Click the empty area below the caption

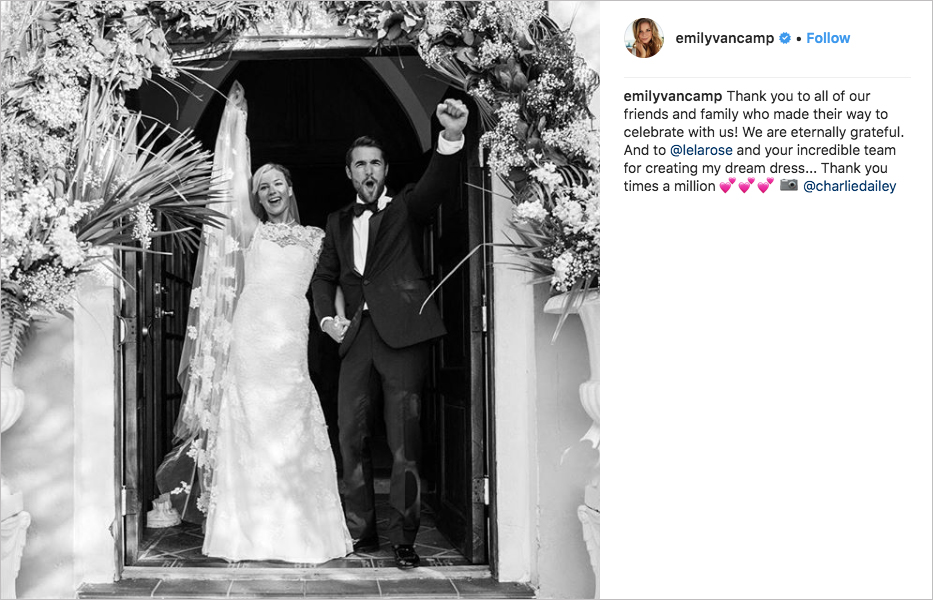[766, 393]
